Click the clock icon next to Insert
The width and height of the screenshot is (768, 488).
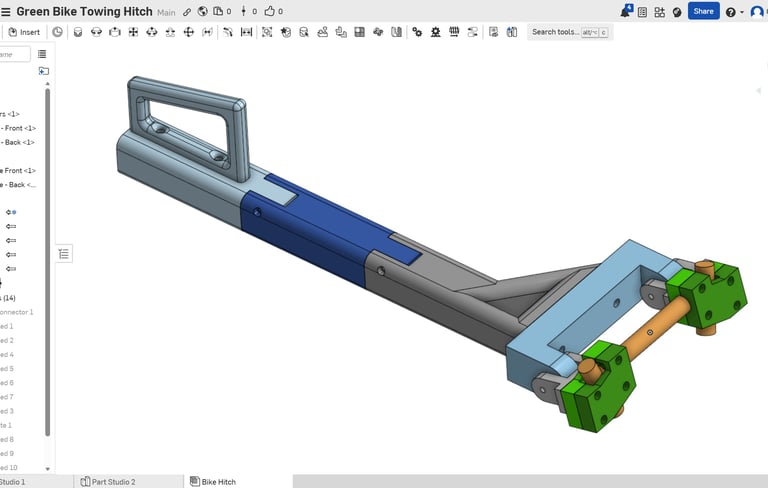57,32
